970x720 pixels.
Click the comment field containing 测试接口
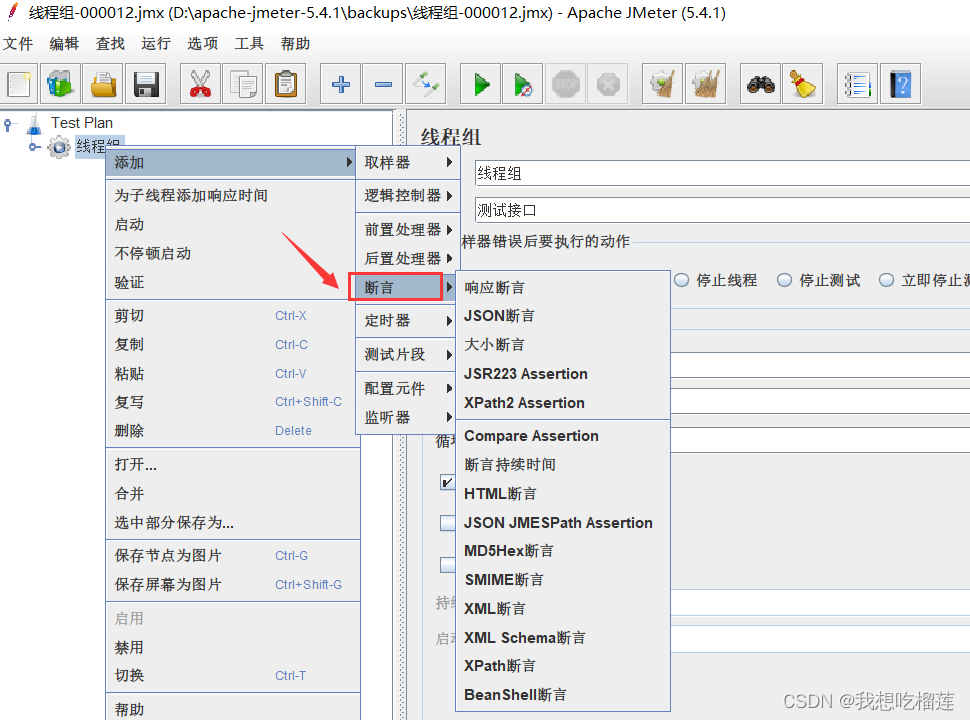click(x=722, y=210)
